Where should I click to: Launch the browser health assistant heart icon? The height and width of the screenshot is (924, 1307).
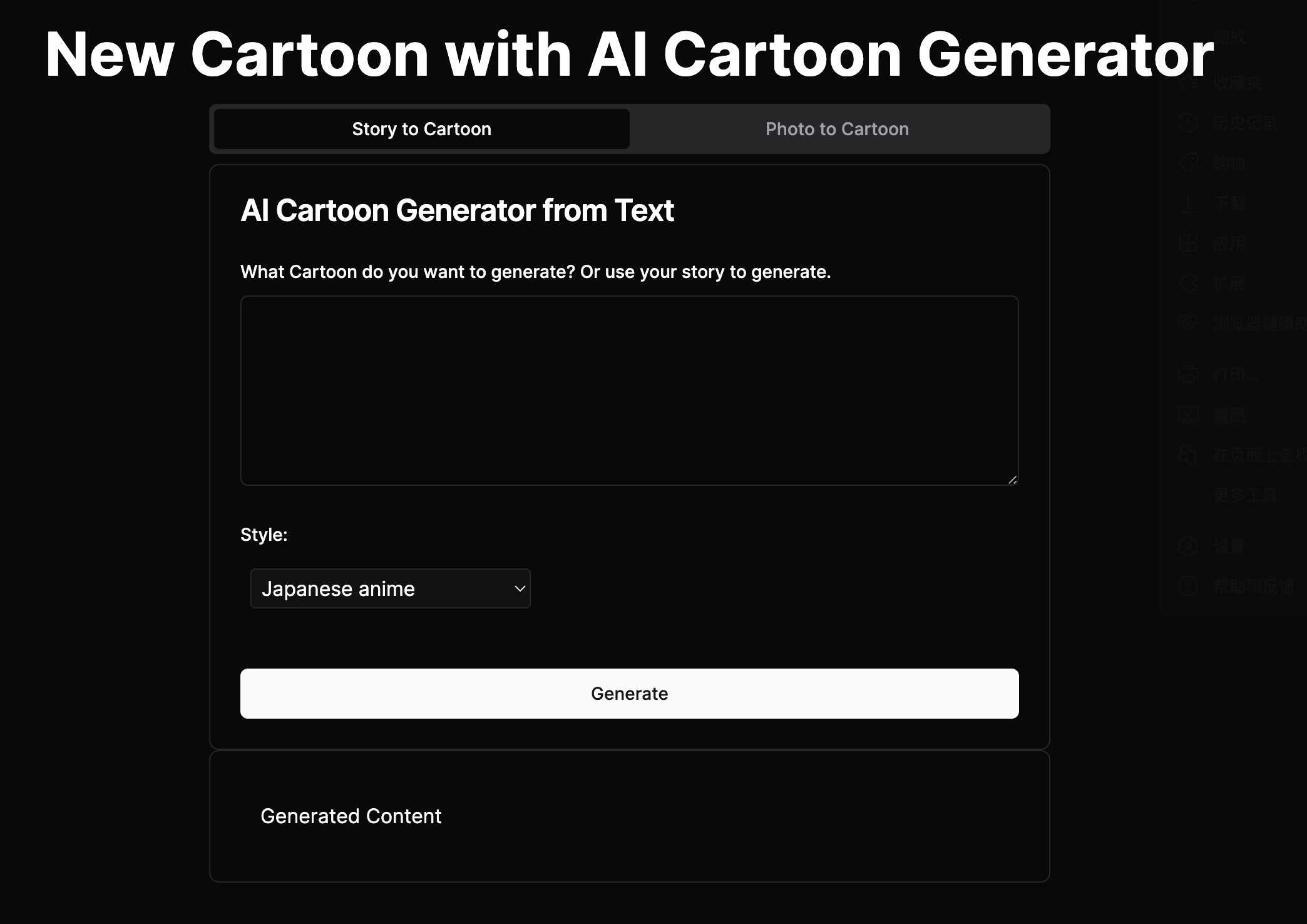point(1187,324)
